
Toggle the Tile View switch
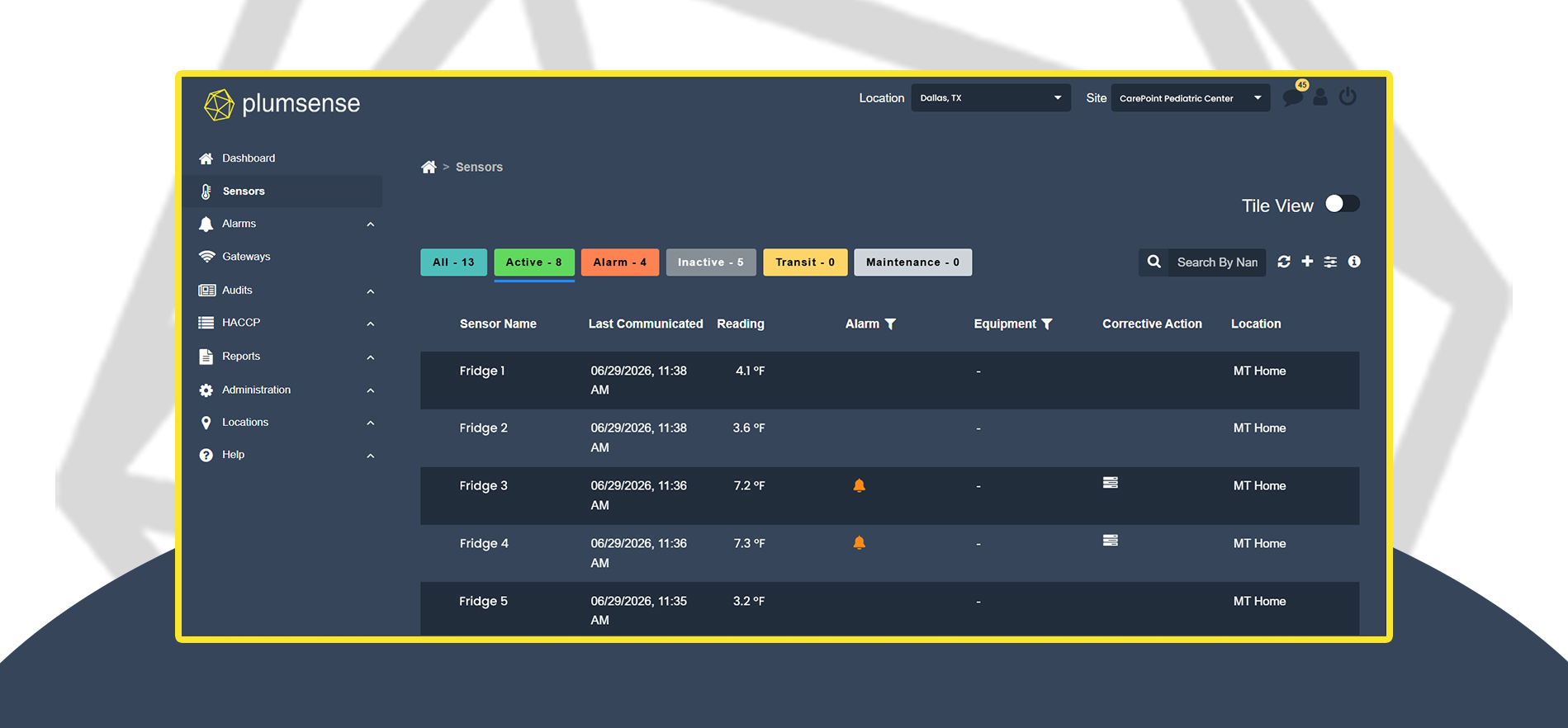coord(1343,204)
